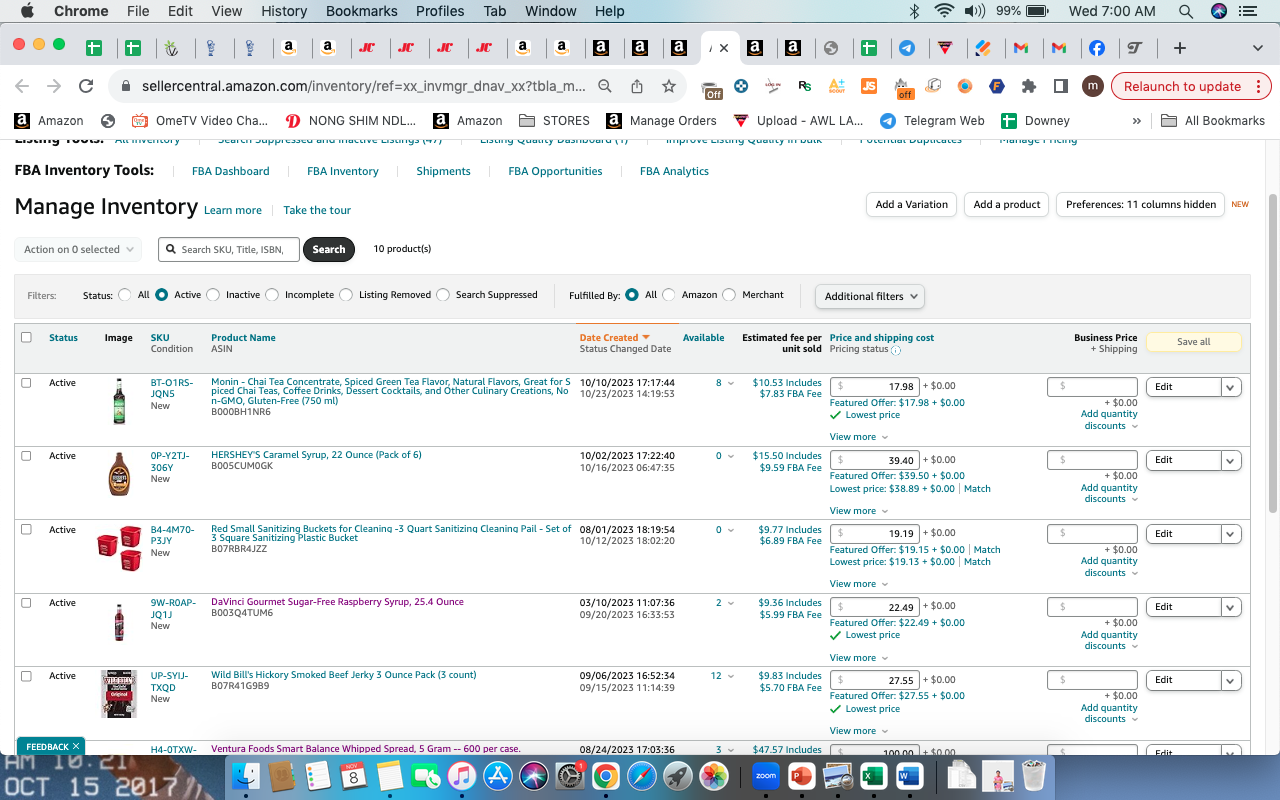Open the Chrome extensions puzzle icon
The width and height of the screenshot is (1280, 800).
(1029, 86)
